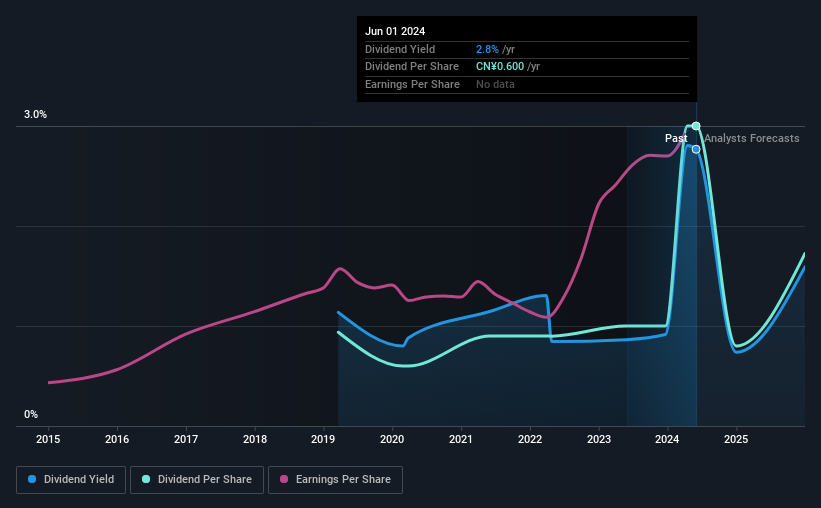Click the 2.8% Dividend Yield tooltip value
Viewport: 821px width, 508px height.
click(487, 49)
